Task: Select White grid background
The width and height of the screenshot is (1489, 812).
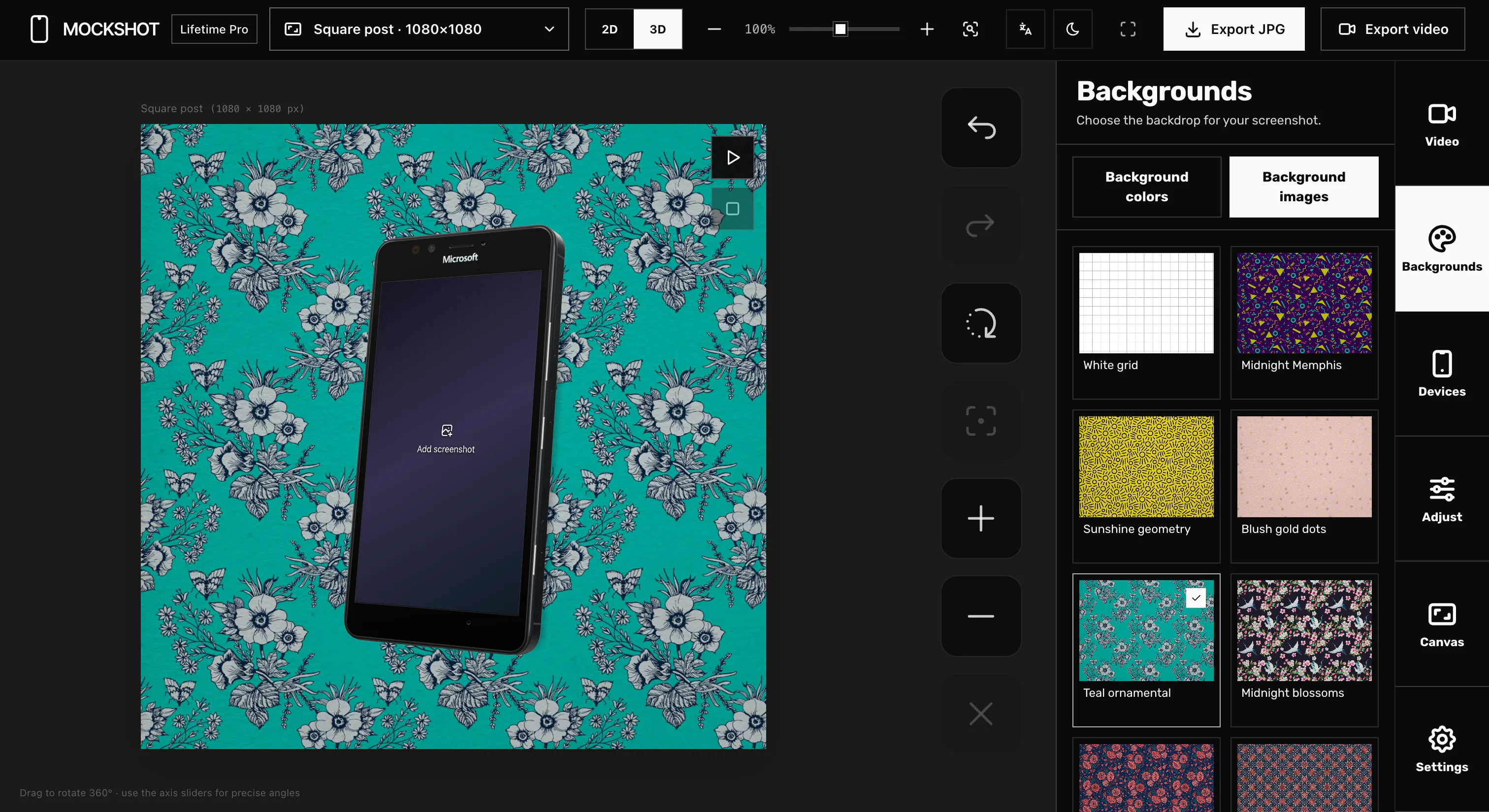Action: pyautogui.click(x=1146, y=322)
